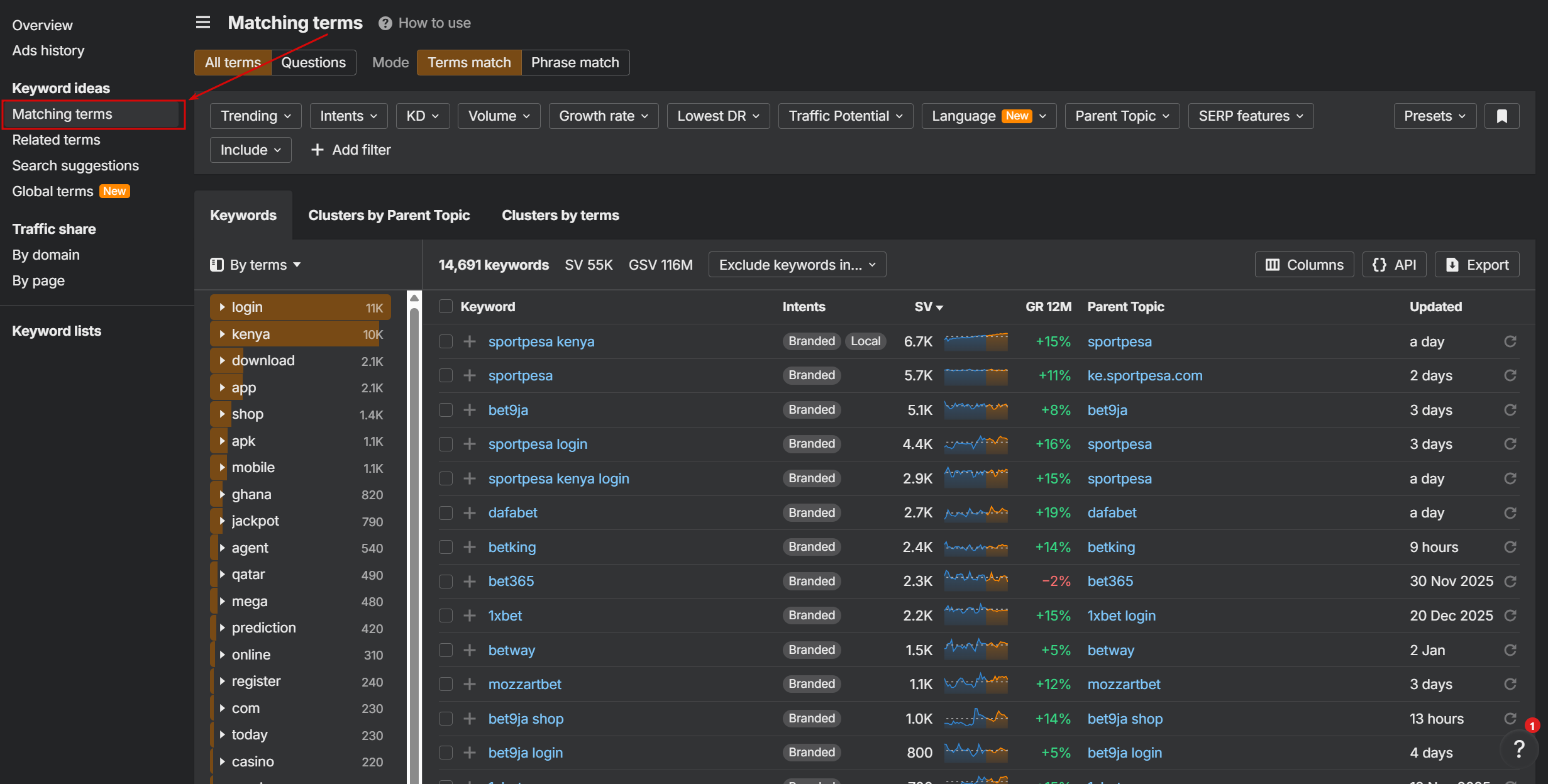Screen dimensions: 1548x784
Task: Check the dafabet keyword checkbox
Action: pos(446,513)
